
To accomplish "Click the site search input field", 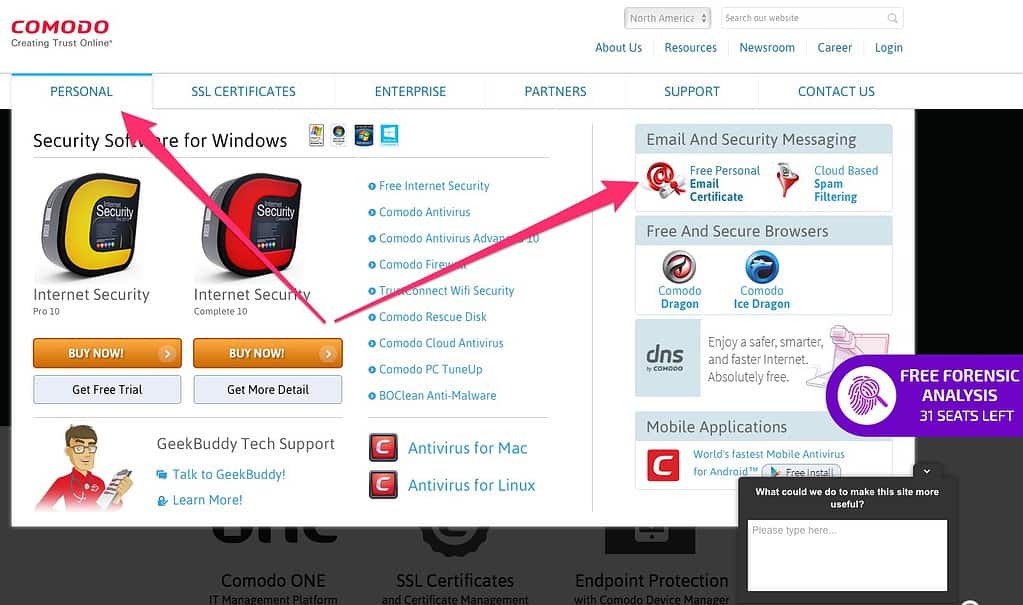I will click(x=804, y=18).
